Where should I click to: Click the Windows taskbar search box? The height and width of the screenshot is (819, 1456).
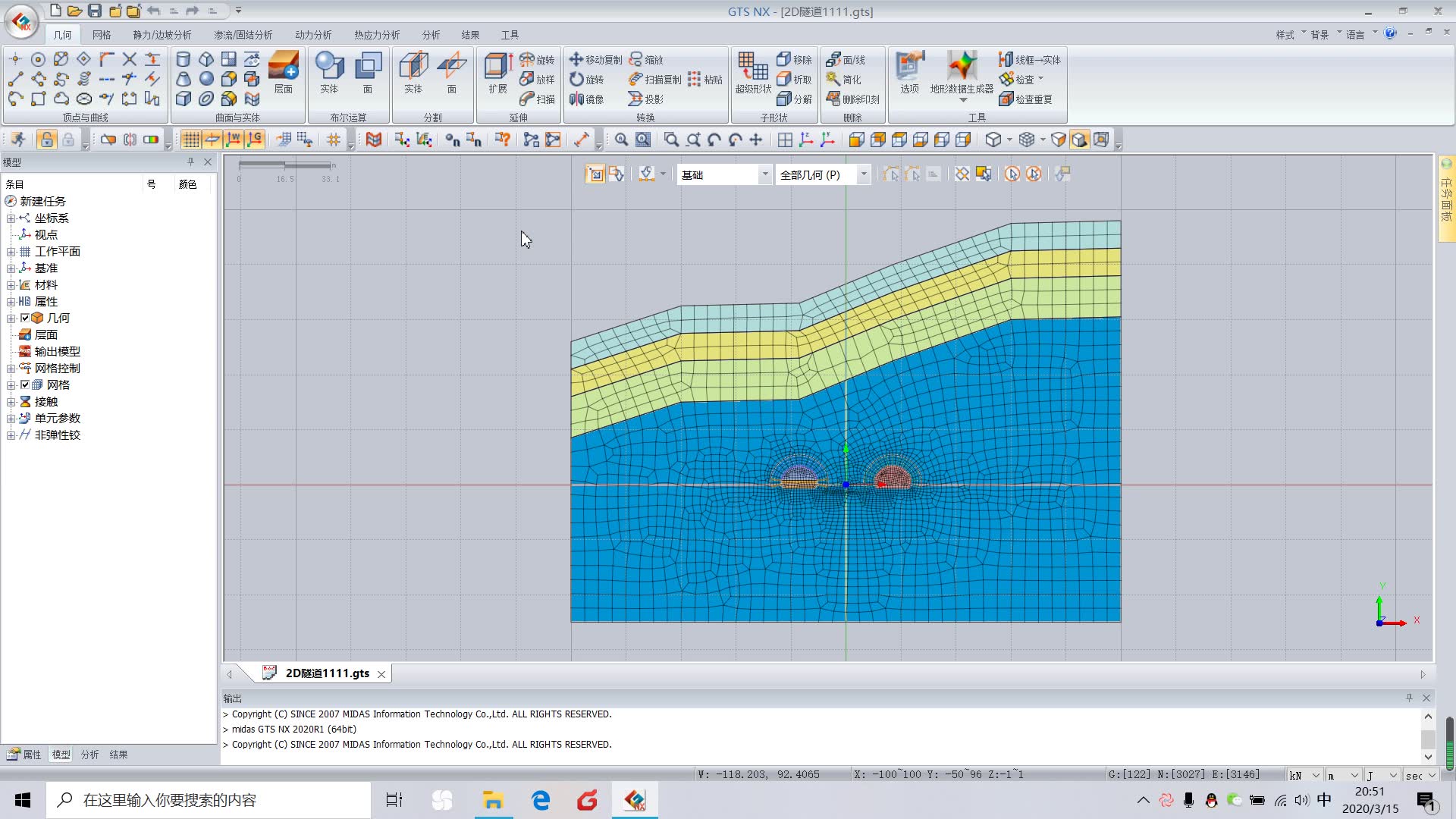[x=209, y=800]
